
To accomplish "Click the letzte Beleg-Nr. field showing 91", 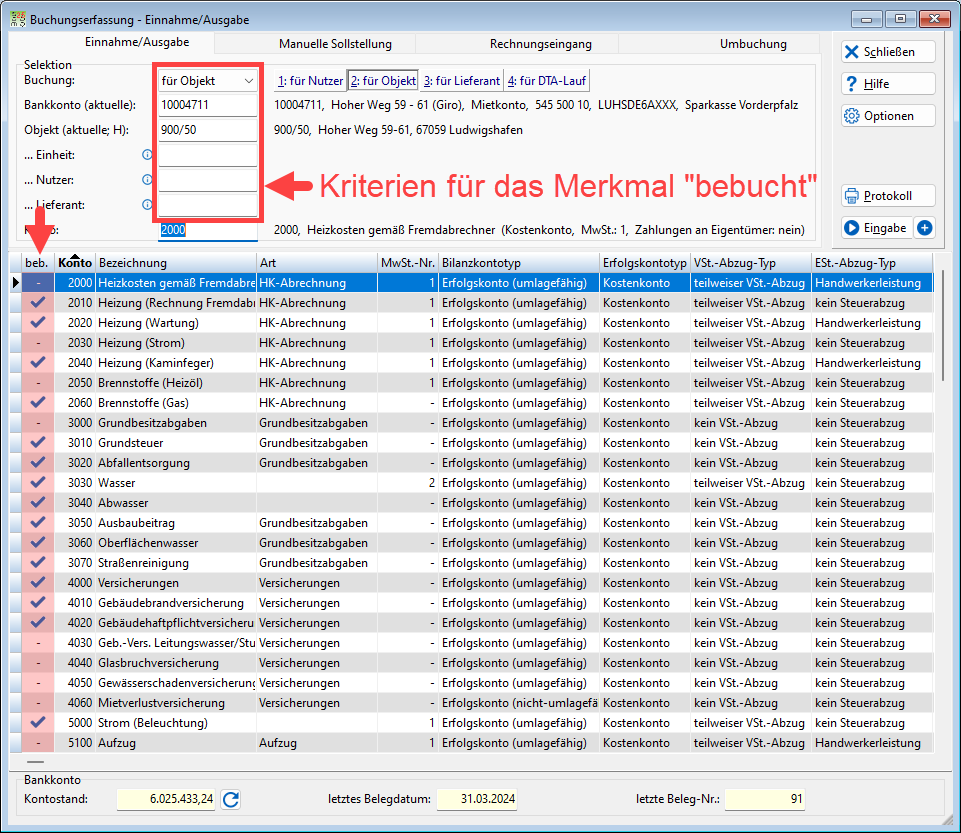I will coord(764,799).
